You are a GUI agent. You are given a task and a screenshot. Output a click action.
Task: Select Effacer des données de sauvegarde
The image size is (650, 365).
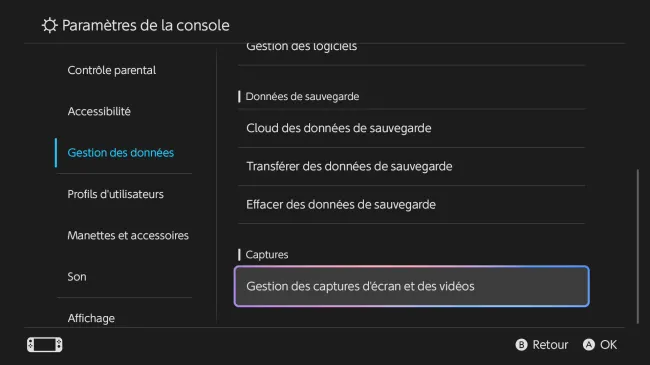[411, 204]
